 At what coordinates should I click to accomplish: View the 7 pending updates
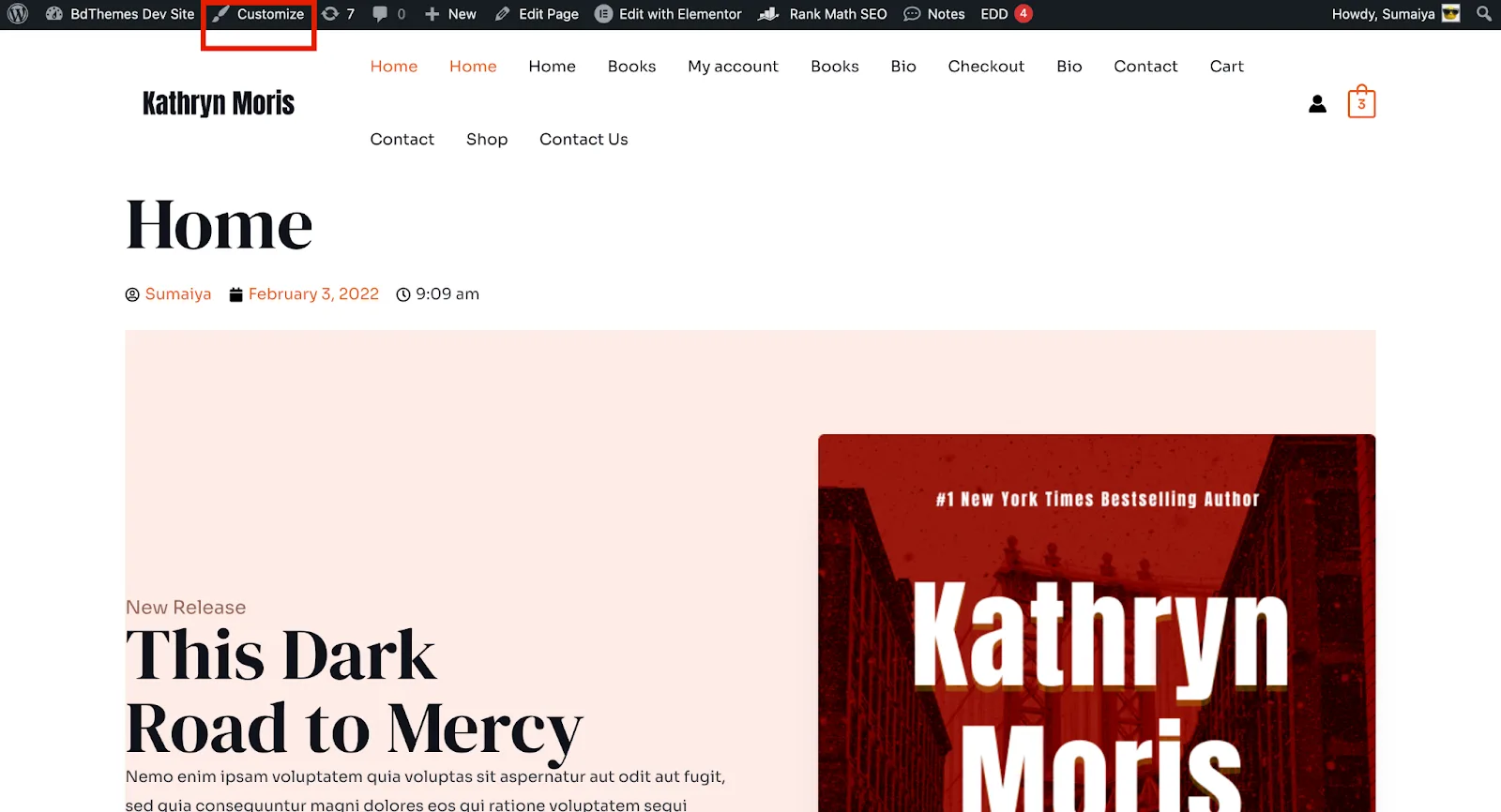point(338,14)
